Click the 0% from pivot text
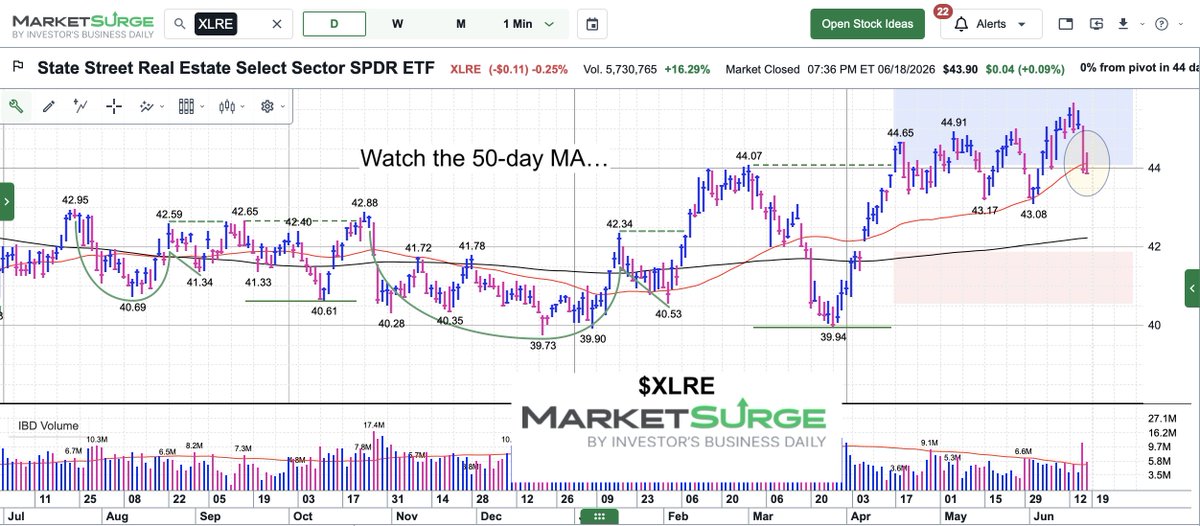 [x=1139, y=69]
